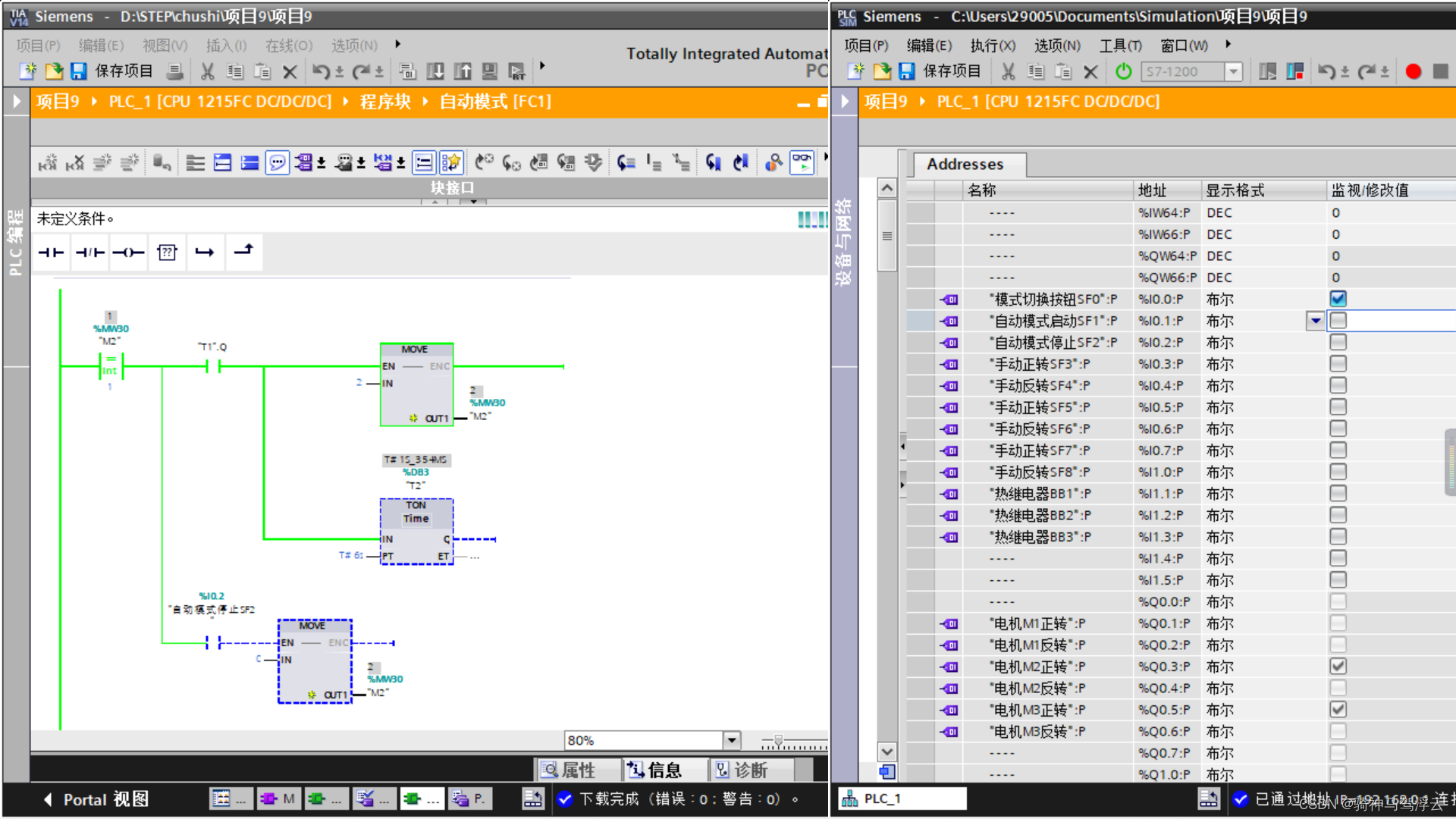
Task: Insert an output coil instruction icon
Action: (128, 253)
